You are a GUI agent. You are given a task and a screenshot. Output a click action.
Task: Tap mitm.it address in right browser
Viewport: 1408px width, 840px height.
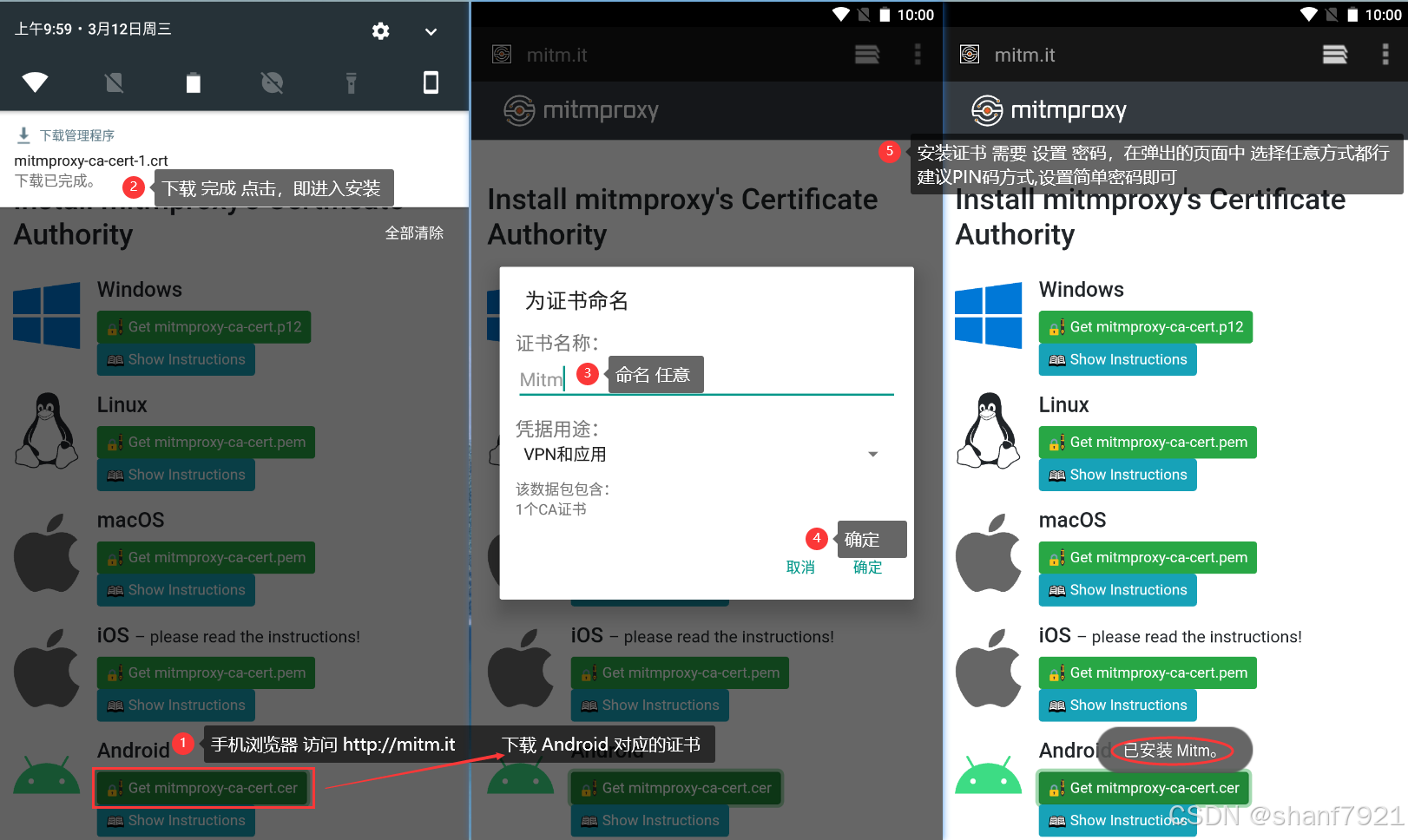coord(1024,55)
